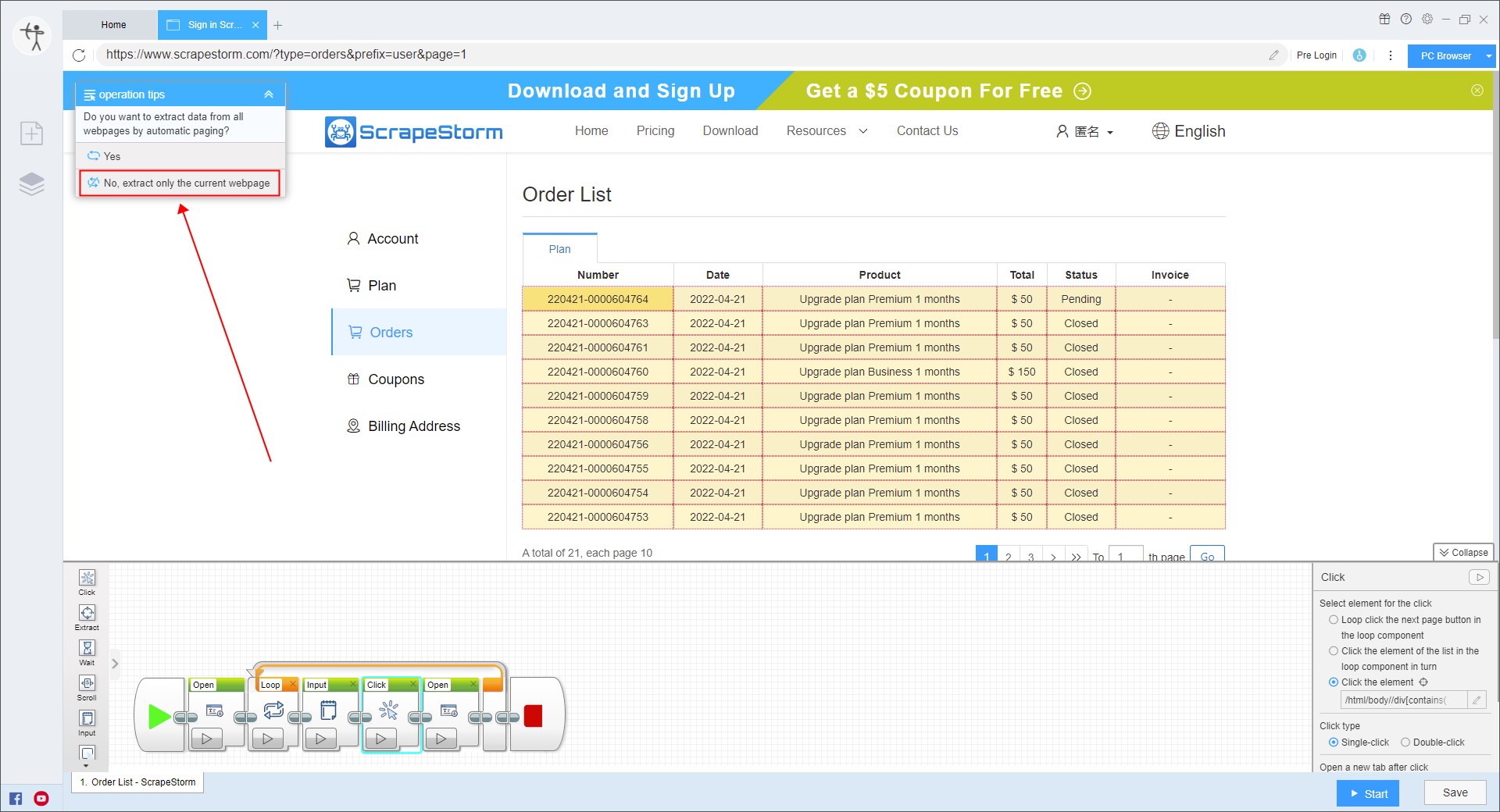The image size is (1500, 812).
Task: Click the Save button
Action: tap(1455, 792)
